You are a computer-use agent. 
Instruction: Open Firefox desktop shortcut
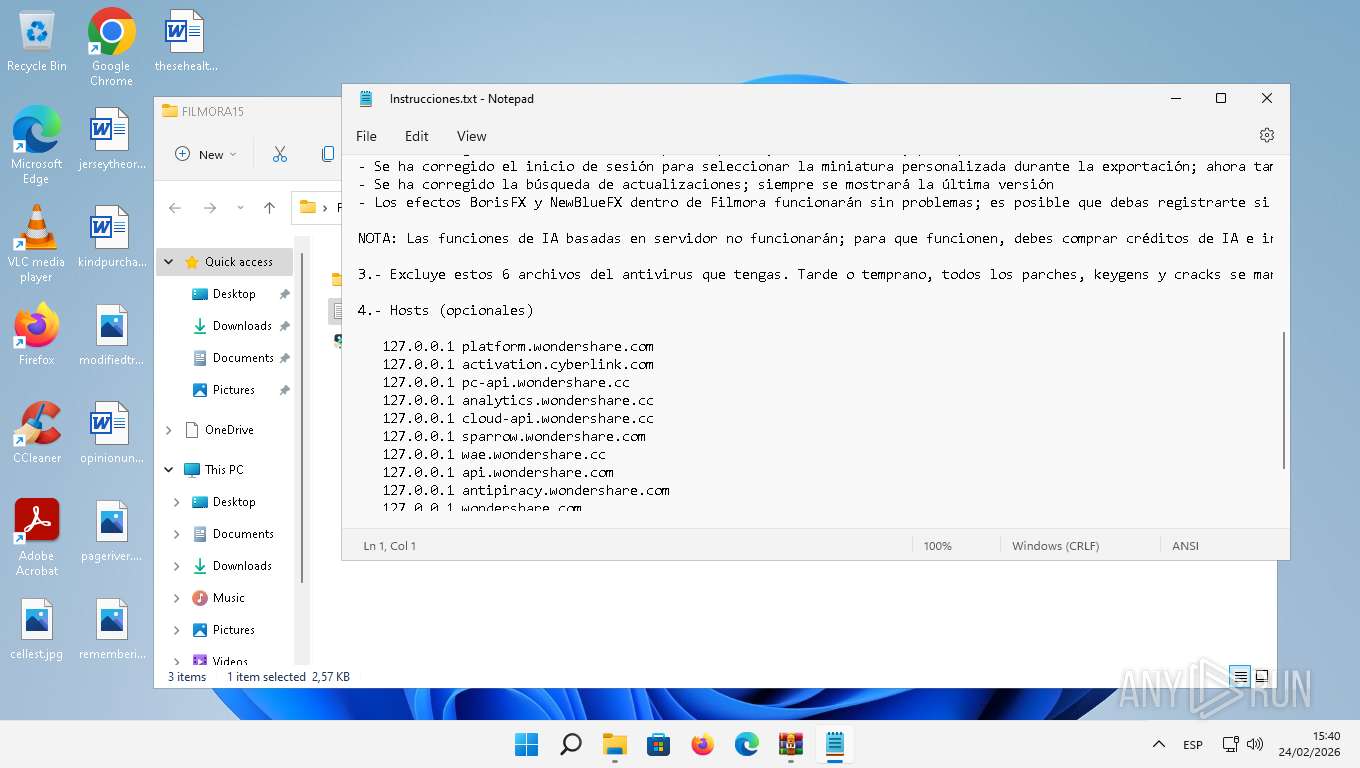point(37,336)
